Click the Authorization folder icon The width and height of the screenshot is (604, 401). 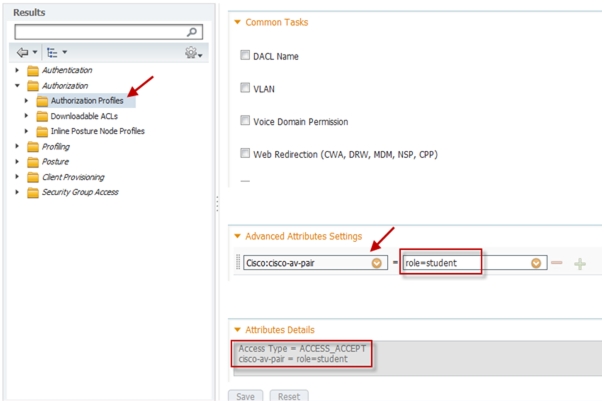pos(33,86)
